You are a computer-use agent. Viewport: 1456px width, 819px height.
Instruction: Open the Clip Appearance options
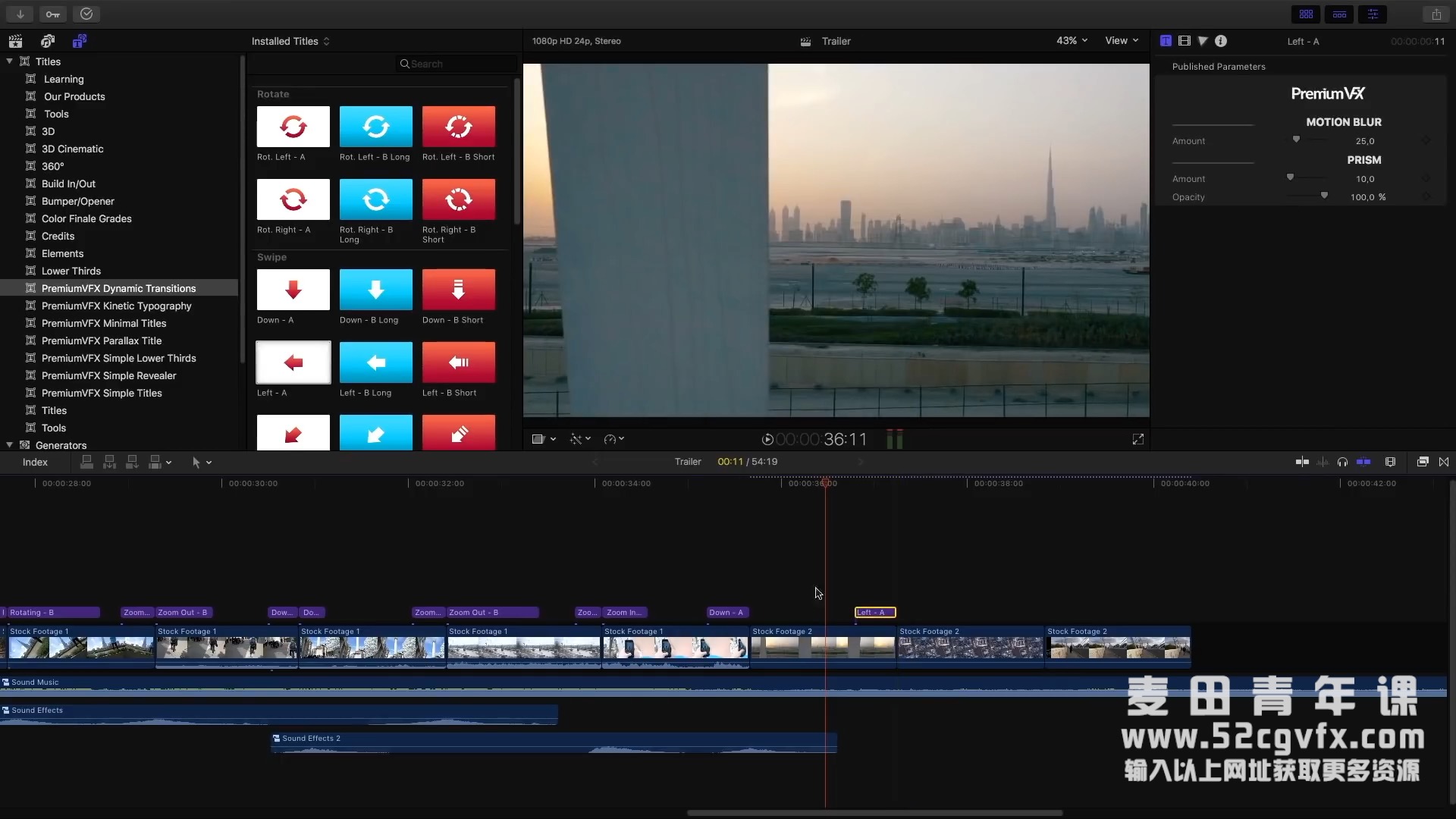[x=1390, y=462]
